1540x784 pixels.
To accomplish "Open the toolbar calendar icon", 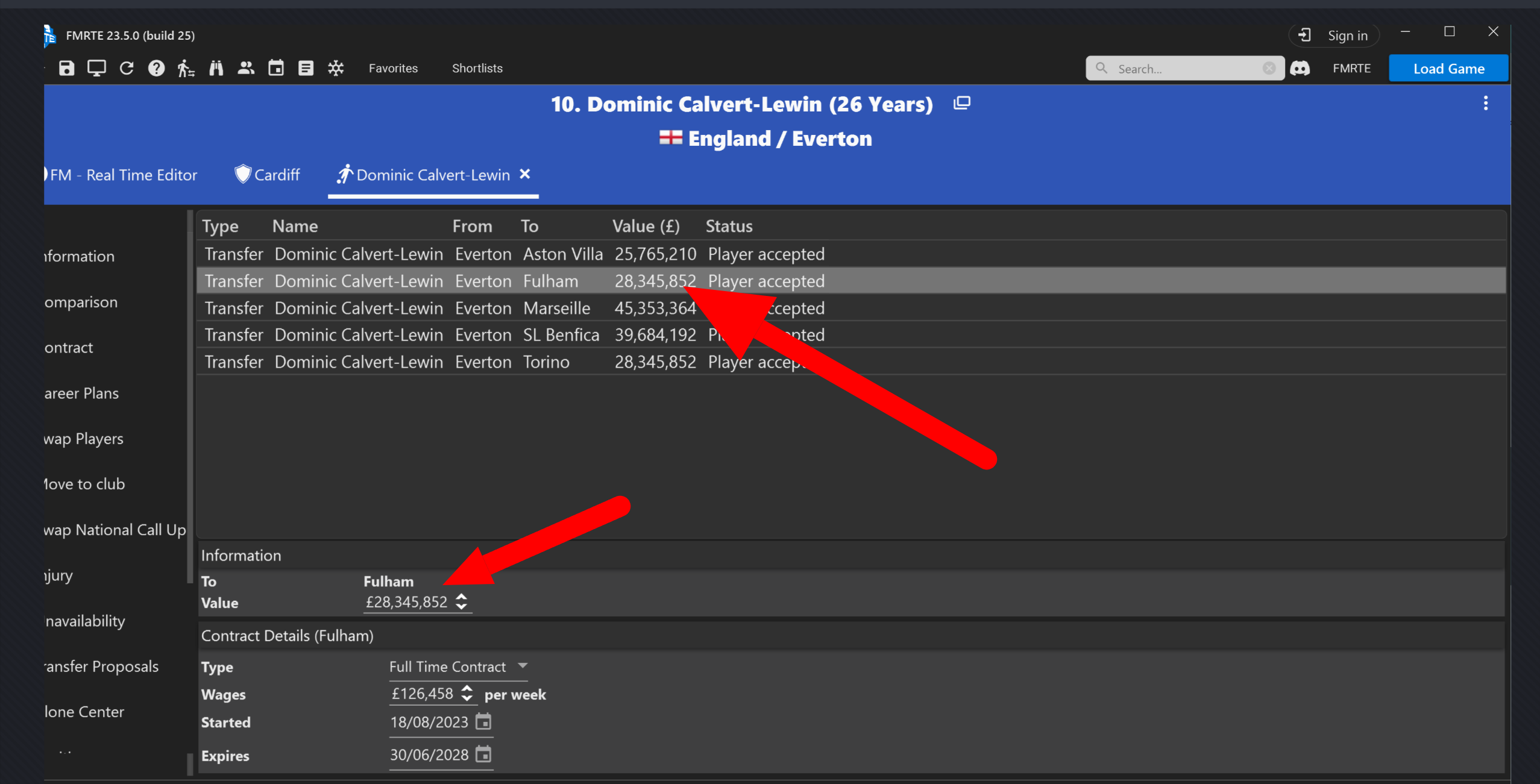I will 276,68.
